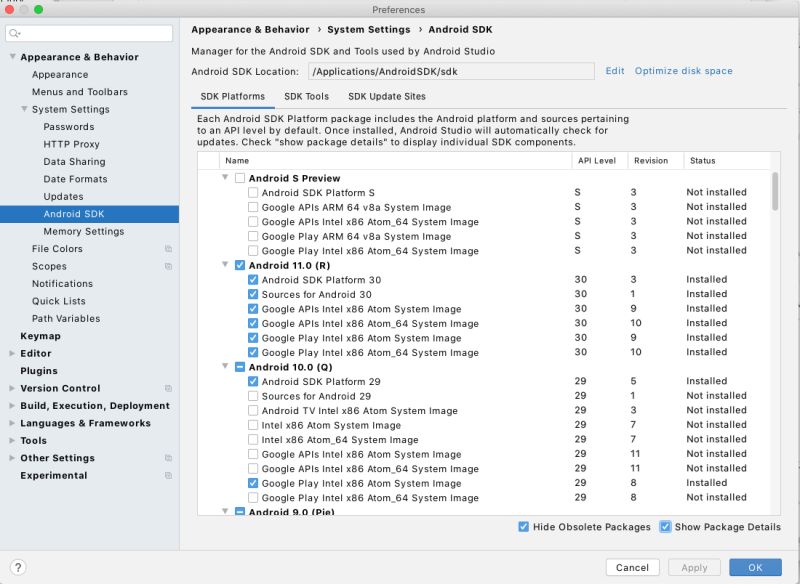Open Menus and Toolbars settings
Image resolution: width=800 pixels, height=584 pixels.
[80, 92]
